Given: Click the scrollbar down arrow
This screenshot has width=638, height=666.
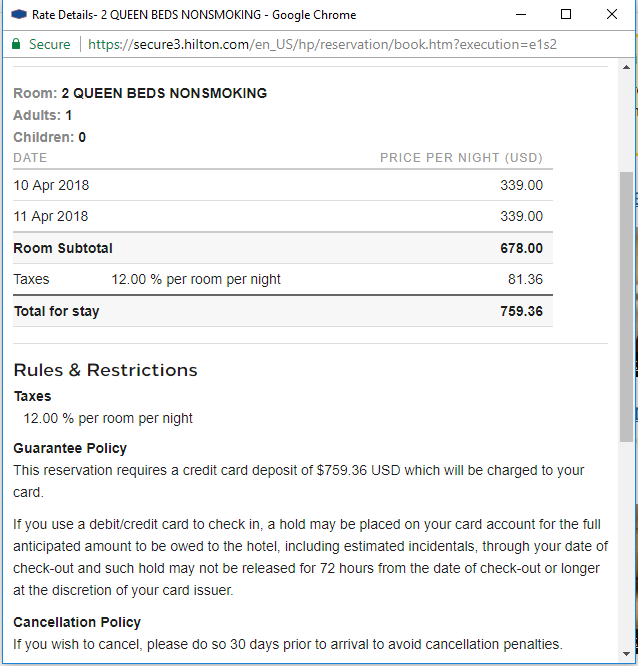Looking at the screenshot, I should click(626, 654).
